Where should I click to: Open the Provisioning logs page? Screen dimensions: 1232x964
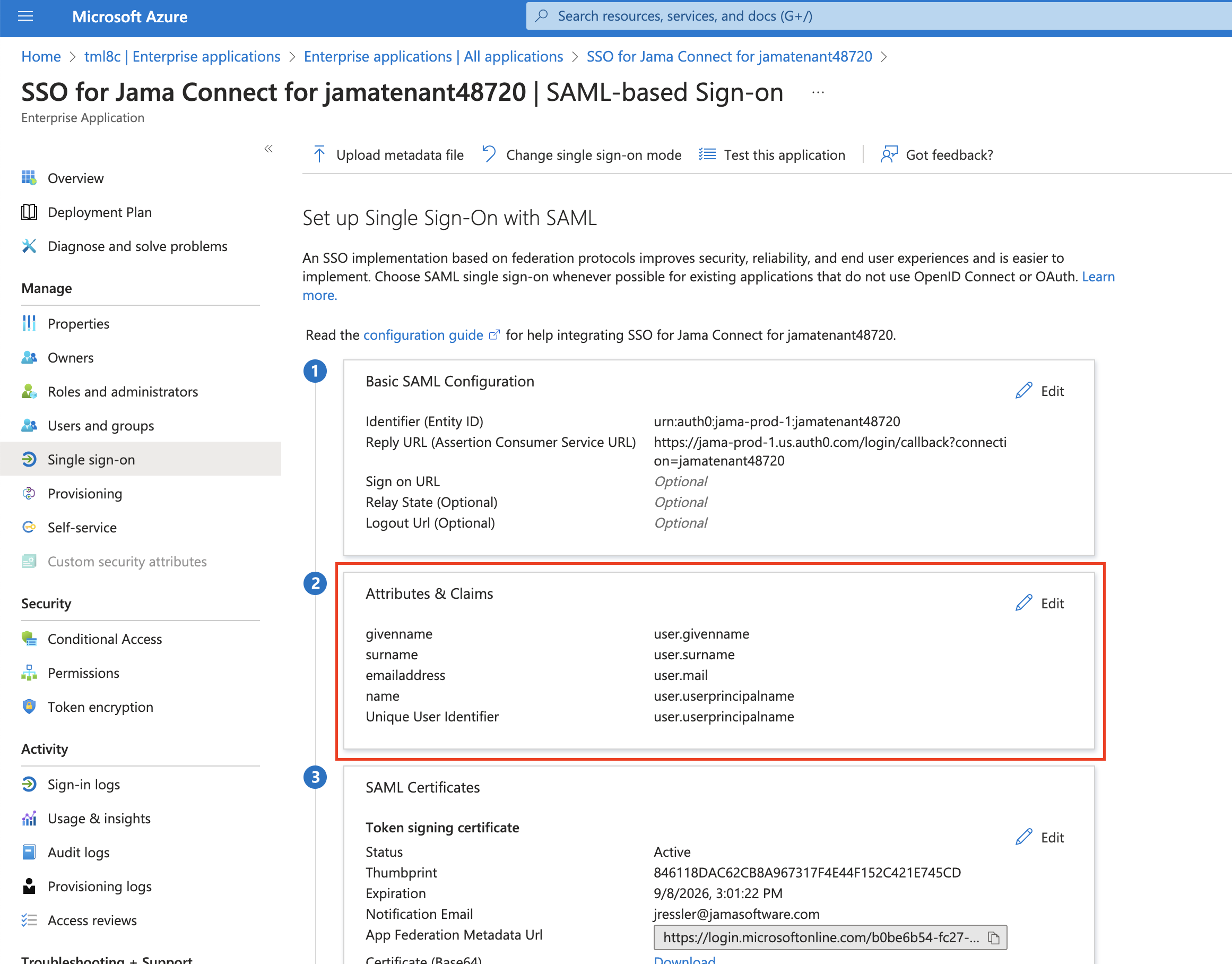pos(99,886)
